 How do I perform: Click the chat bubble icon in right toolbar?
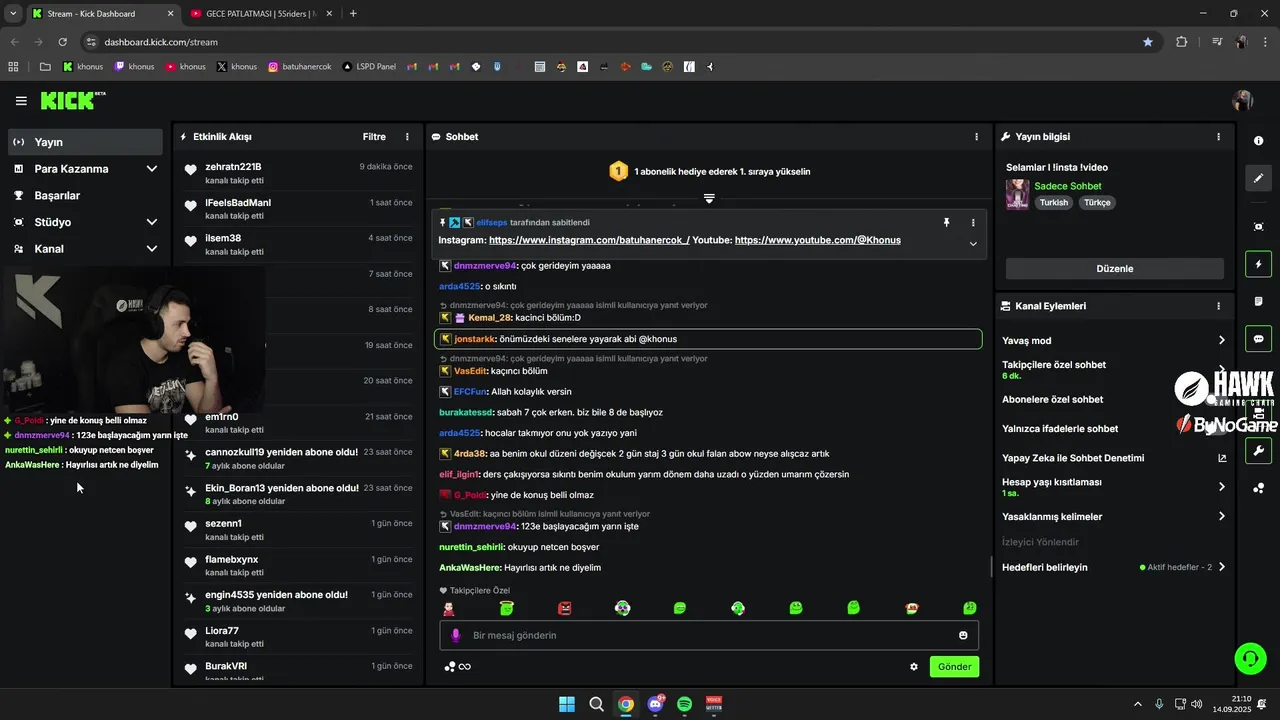[1259, 339]
